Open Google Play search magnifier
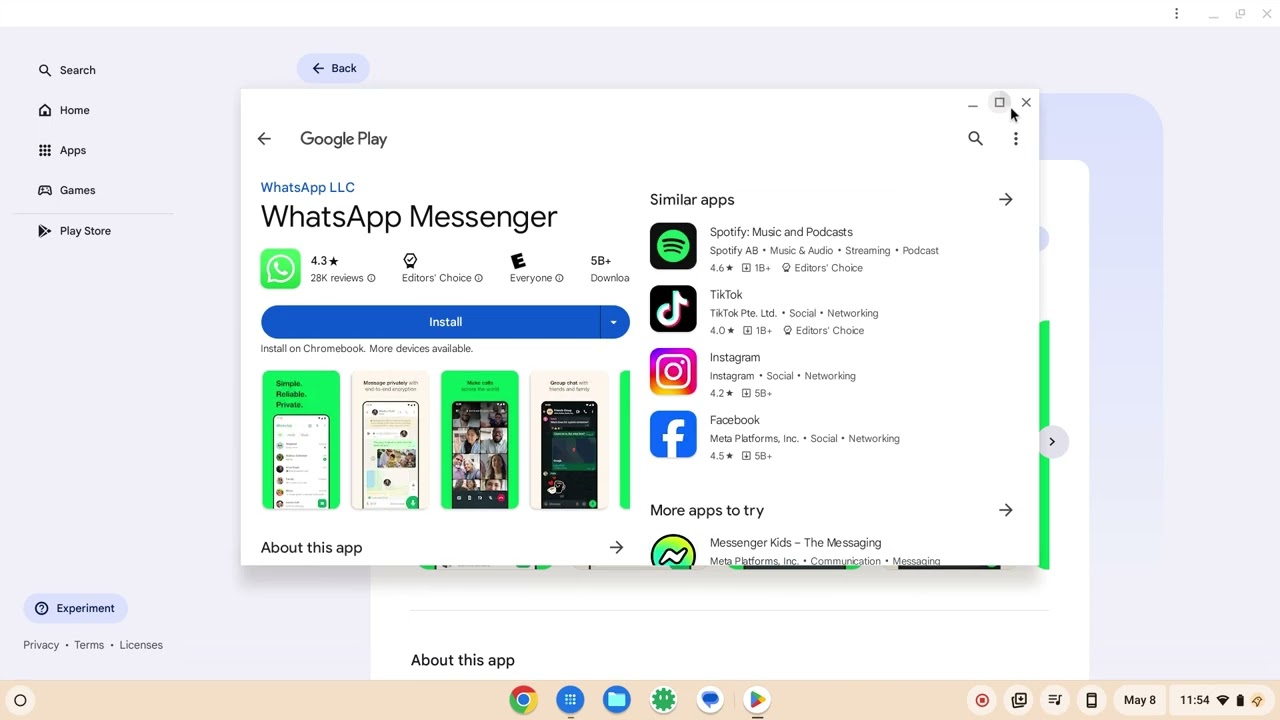1280x720 pixels. [x=975, y=139]
